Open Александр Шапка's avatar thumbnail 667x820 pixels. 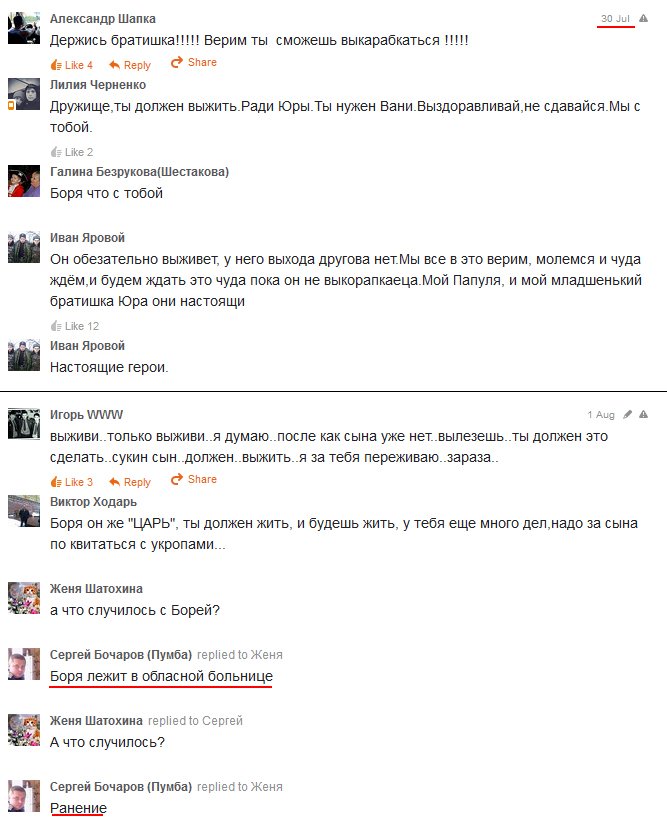24,28
